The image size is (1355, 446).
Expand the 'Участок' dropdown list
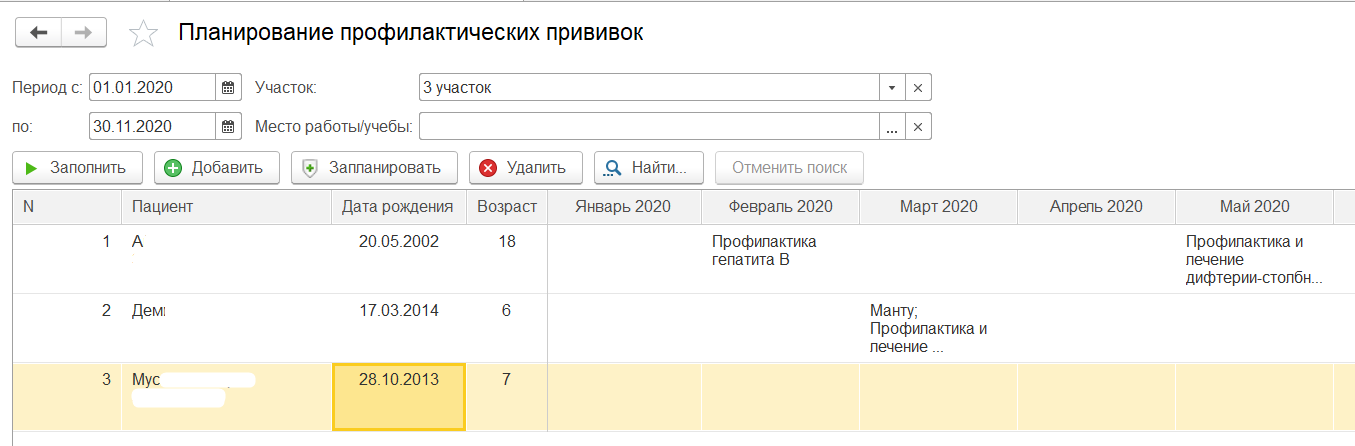892,88
